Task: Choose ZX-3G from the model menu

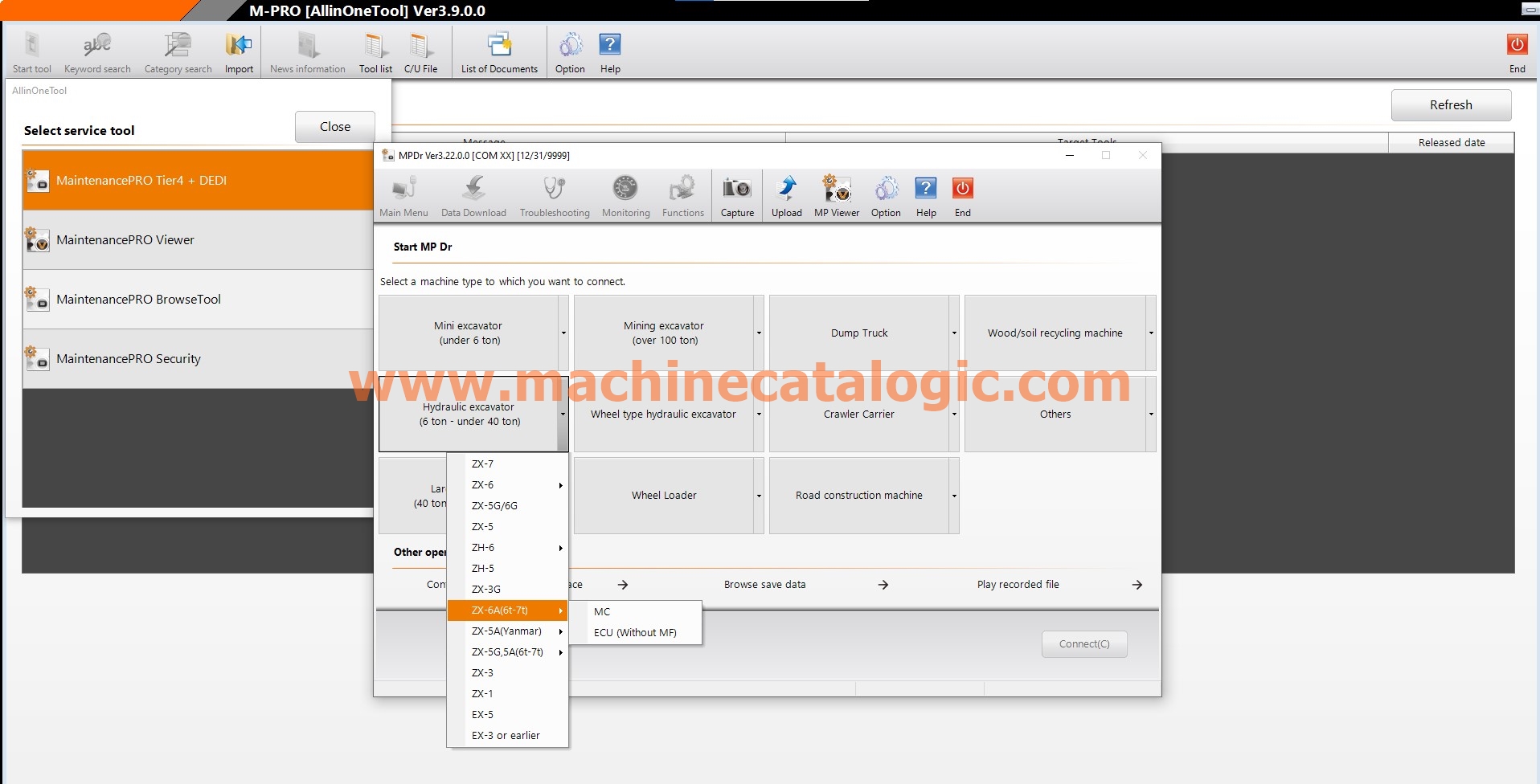Action: [507, 590]
